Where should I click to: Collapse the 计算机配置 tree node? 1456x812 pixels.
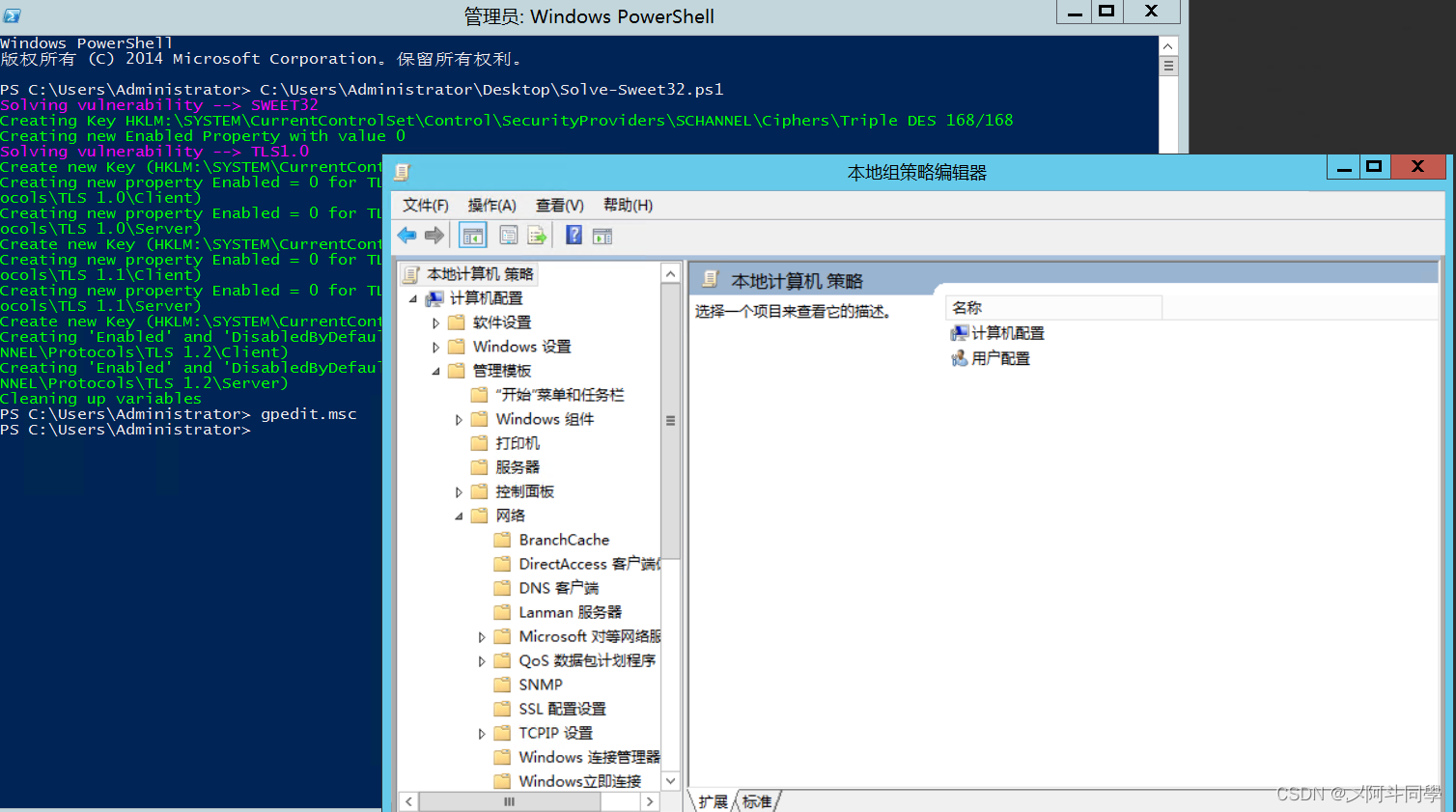click(x=413, y=298)
